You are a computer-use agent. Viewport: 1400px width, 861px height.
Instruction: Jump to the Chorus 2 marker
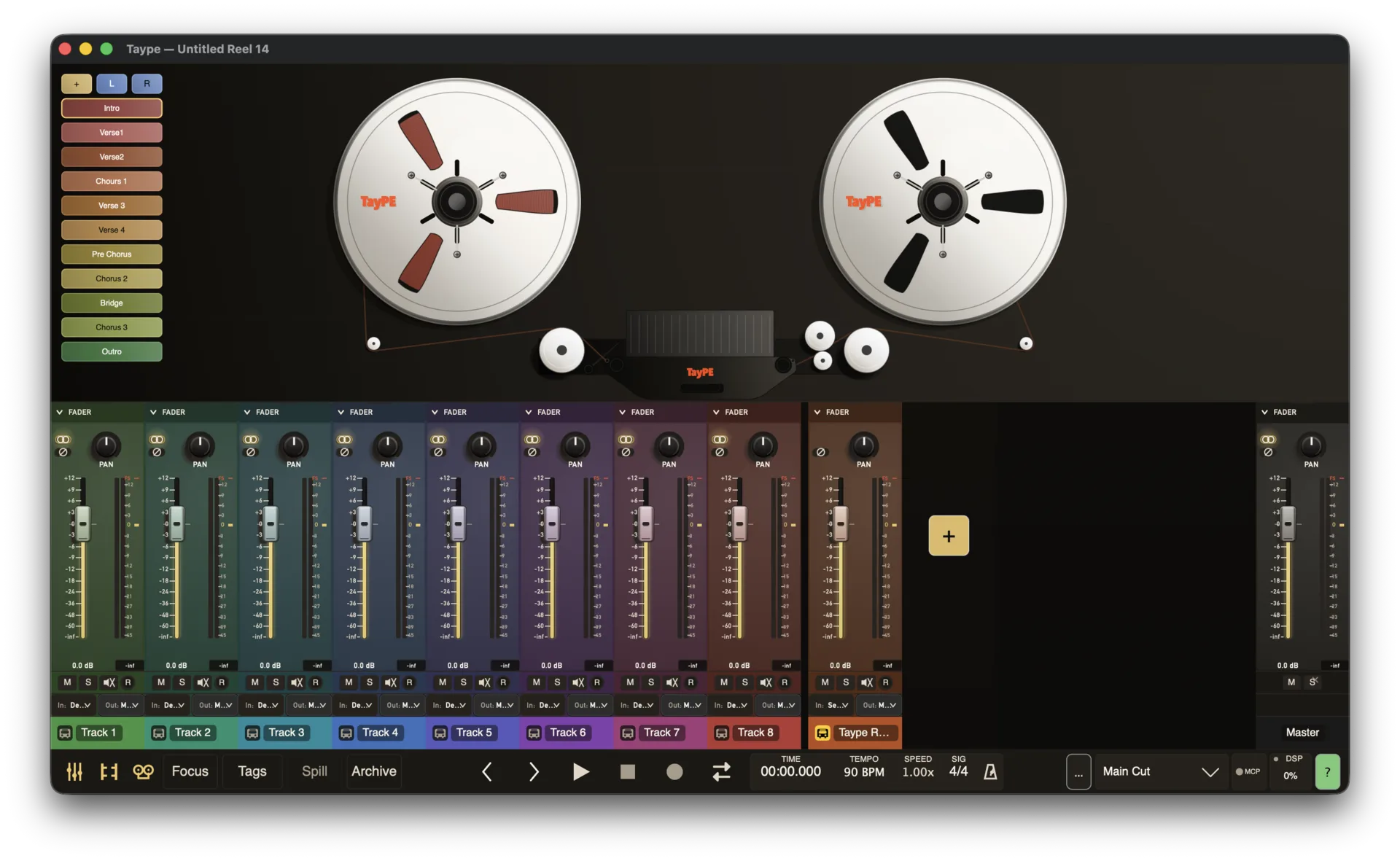(x=112, y=278)
